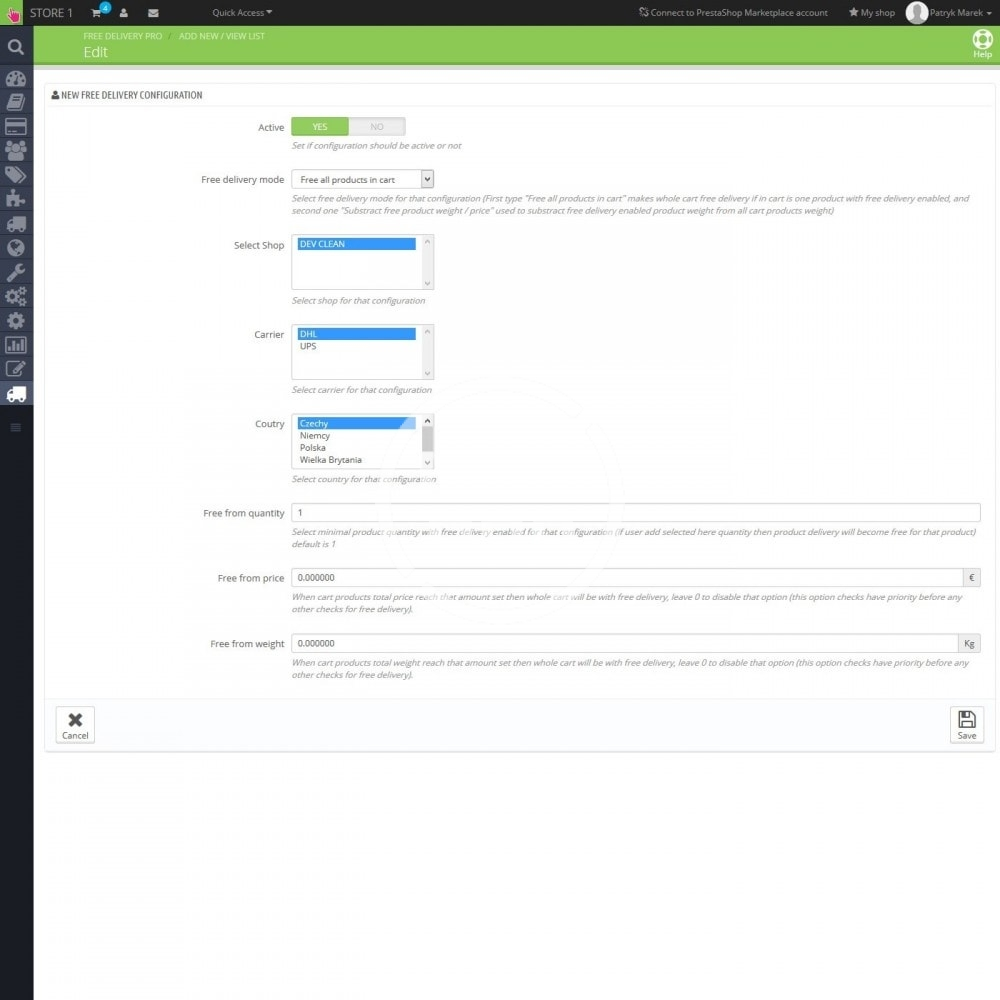
Task: Open Stats via the bar chart icon
Action: coord(15,345)
